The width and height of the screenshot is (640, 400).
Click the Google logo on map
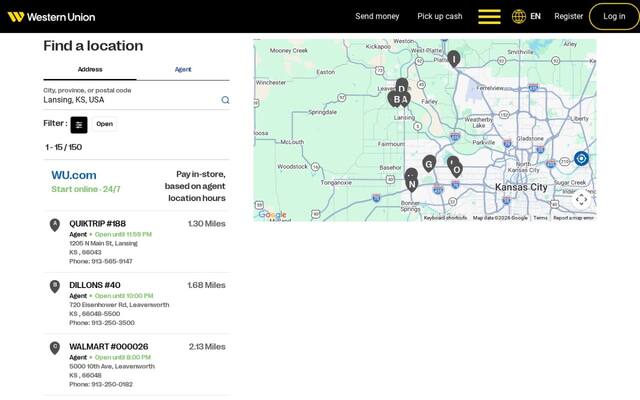[x=272, y=215]
